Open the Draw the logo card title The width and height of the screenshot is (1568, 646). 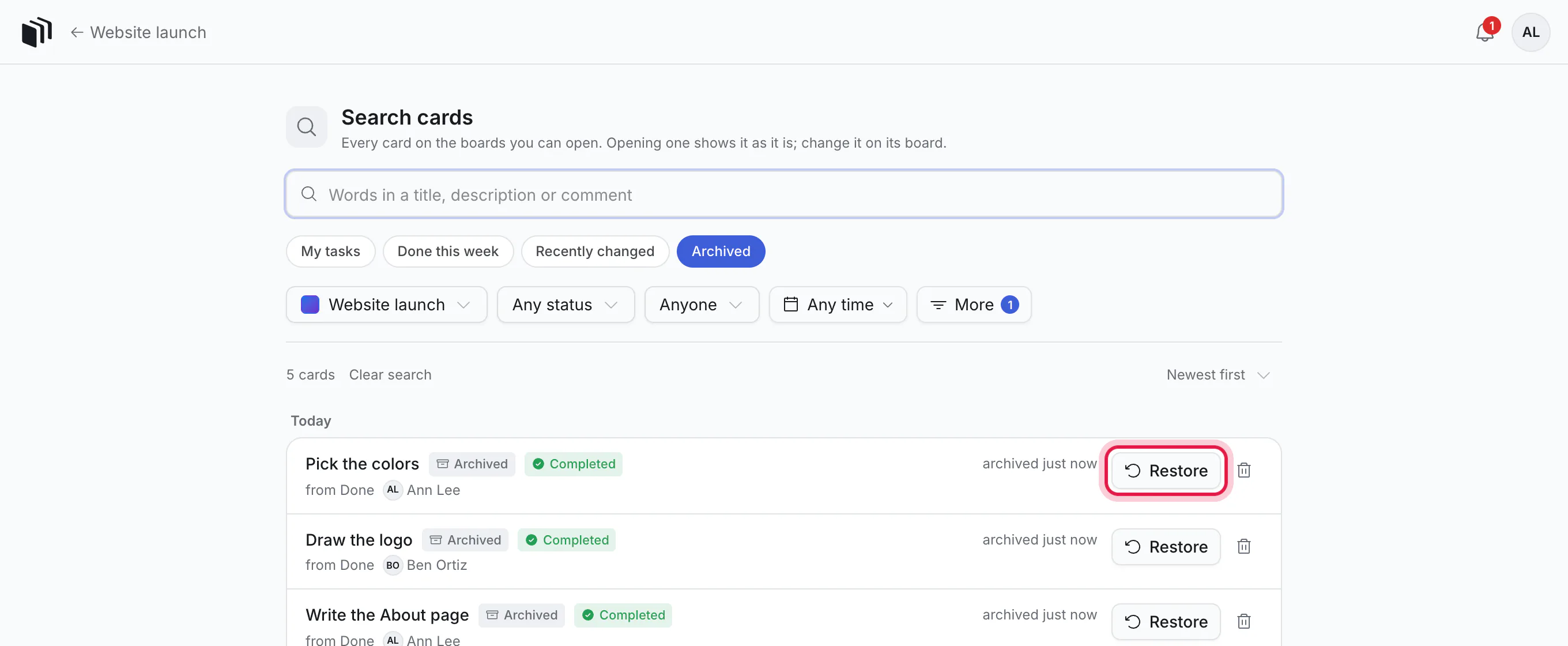tap(359, 540)
